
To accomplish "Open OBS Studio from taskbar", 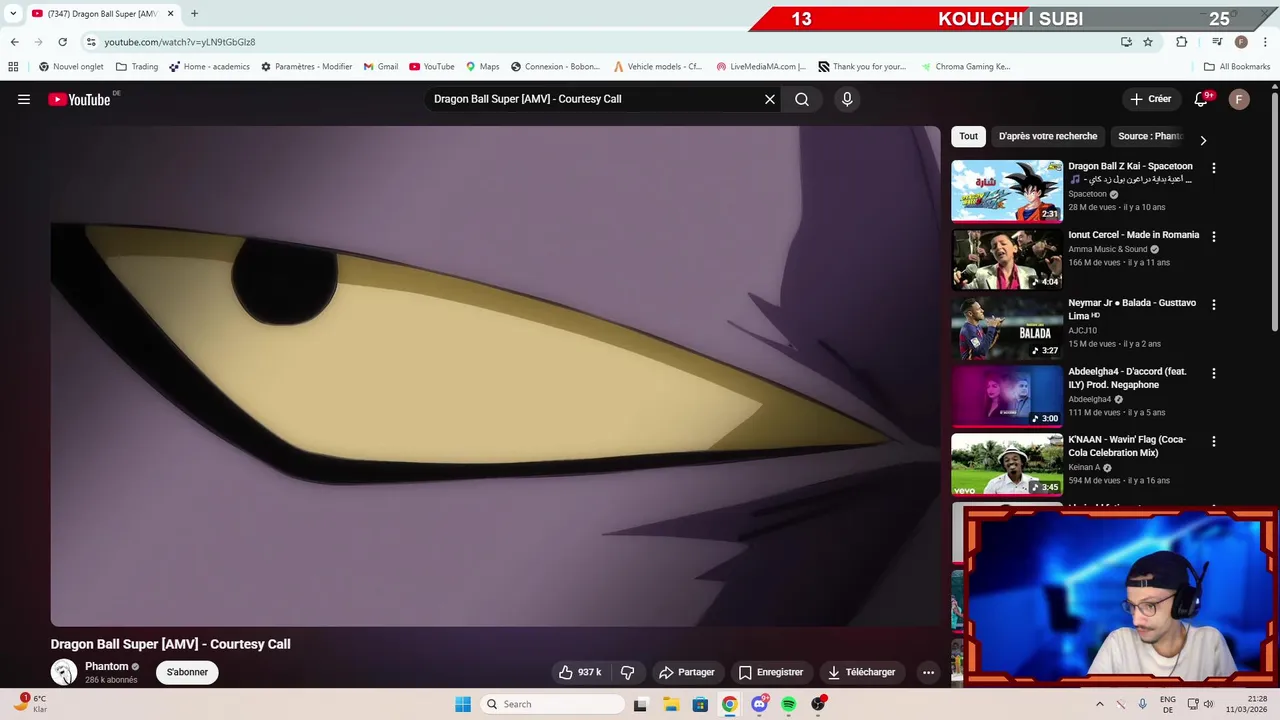I will pos(819,704).
